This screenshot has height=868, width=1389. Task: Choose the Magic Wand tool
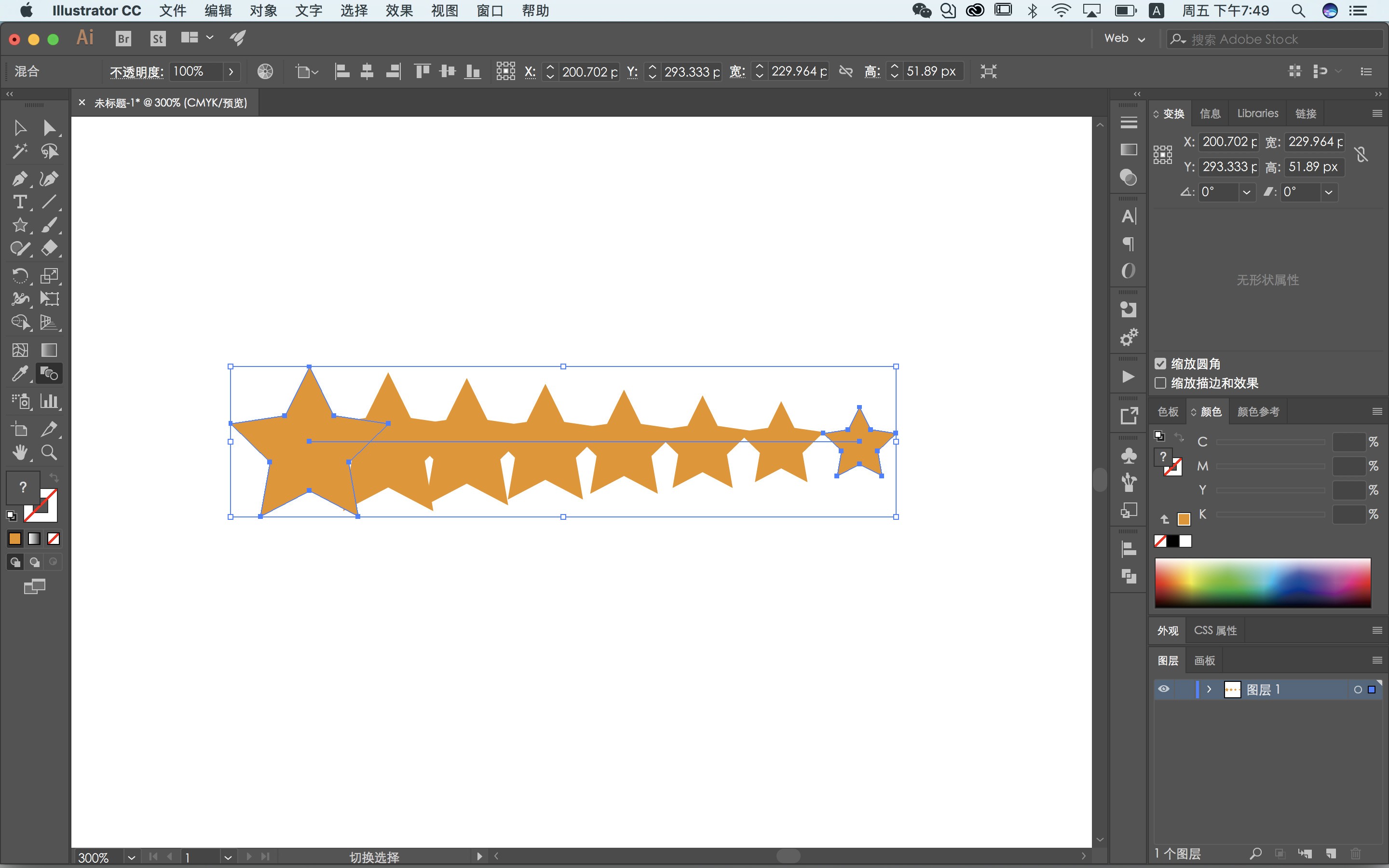coord(20,151)
